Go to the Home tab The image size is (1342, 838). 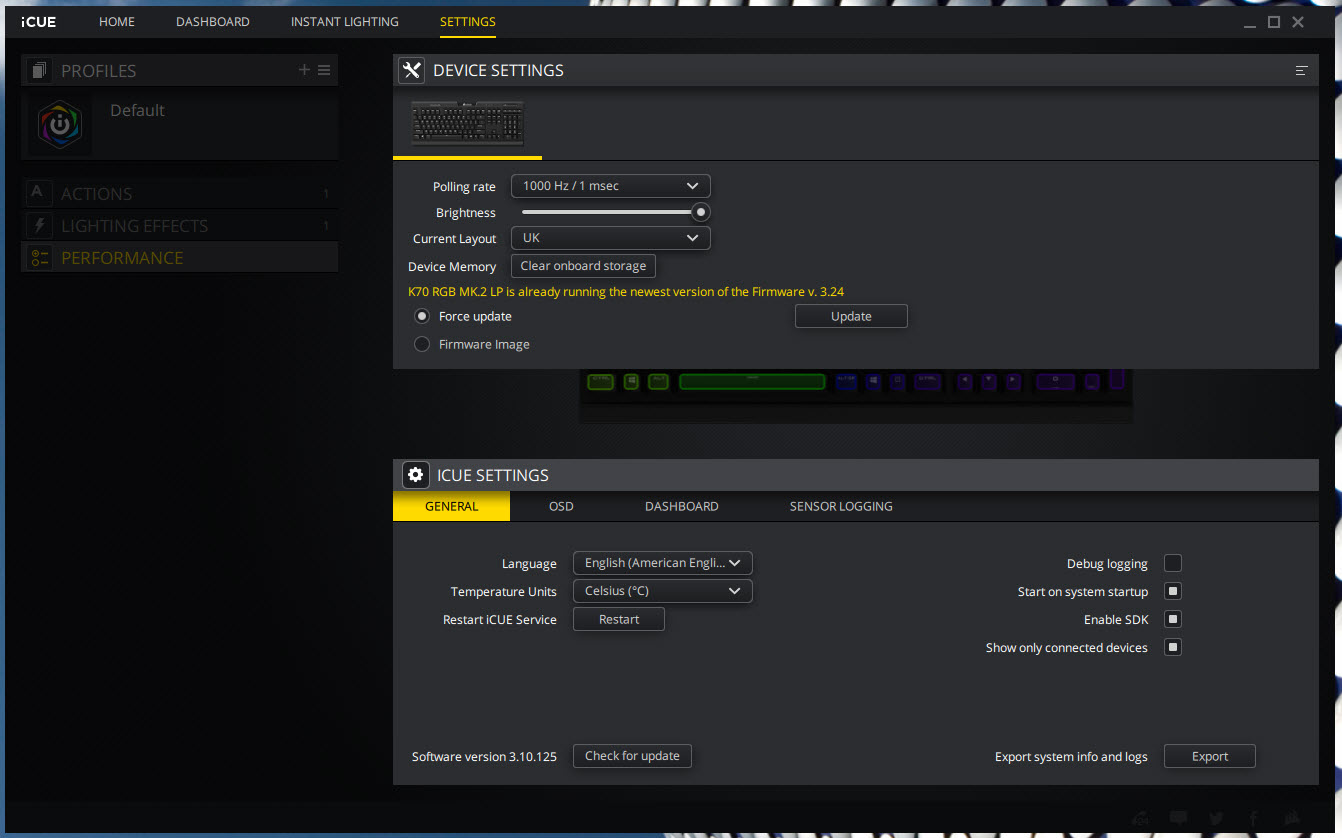(x=117, y=21)
